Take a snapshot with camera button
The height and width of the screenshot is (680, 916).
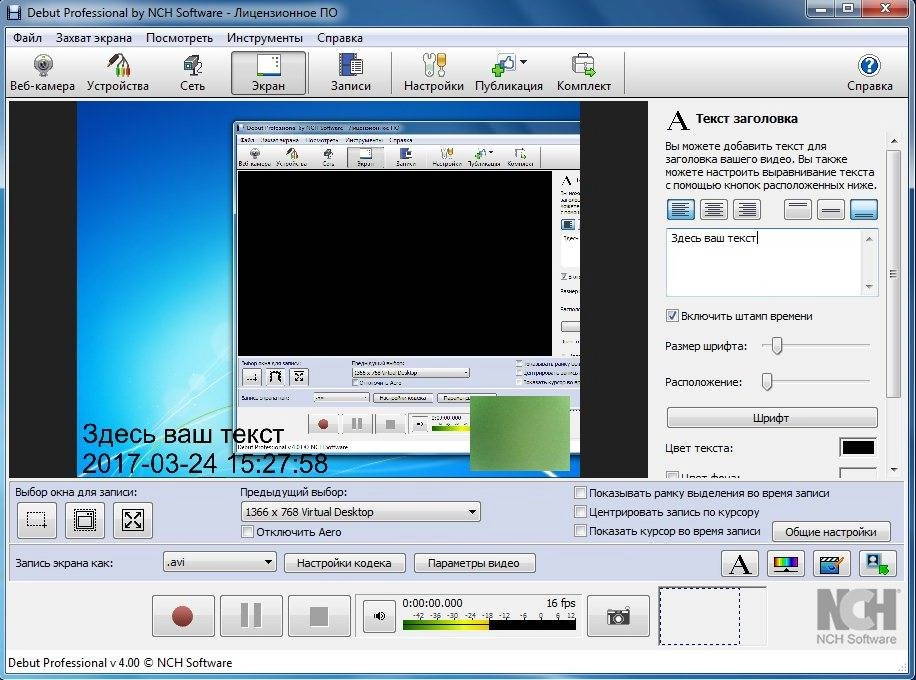pos(618,616)
